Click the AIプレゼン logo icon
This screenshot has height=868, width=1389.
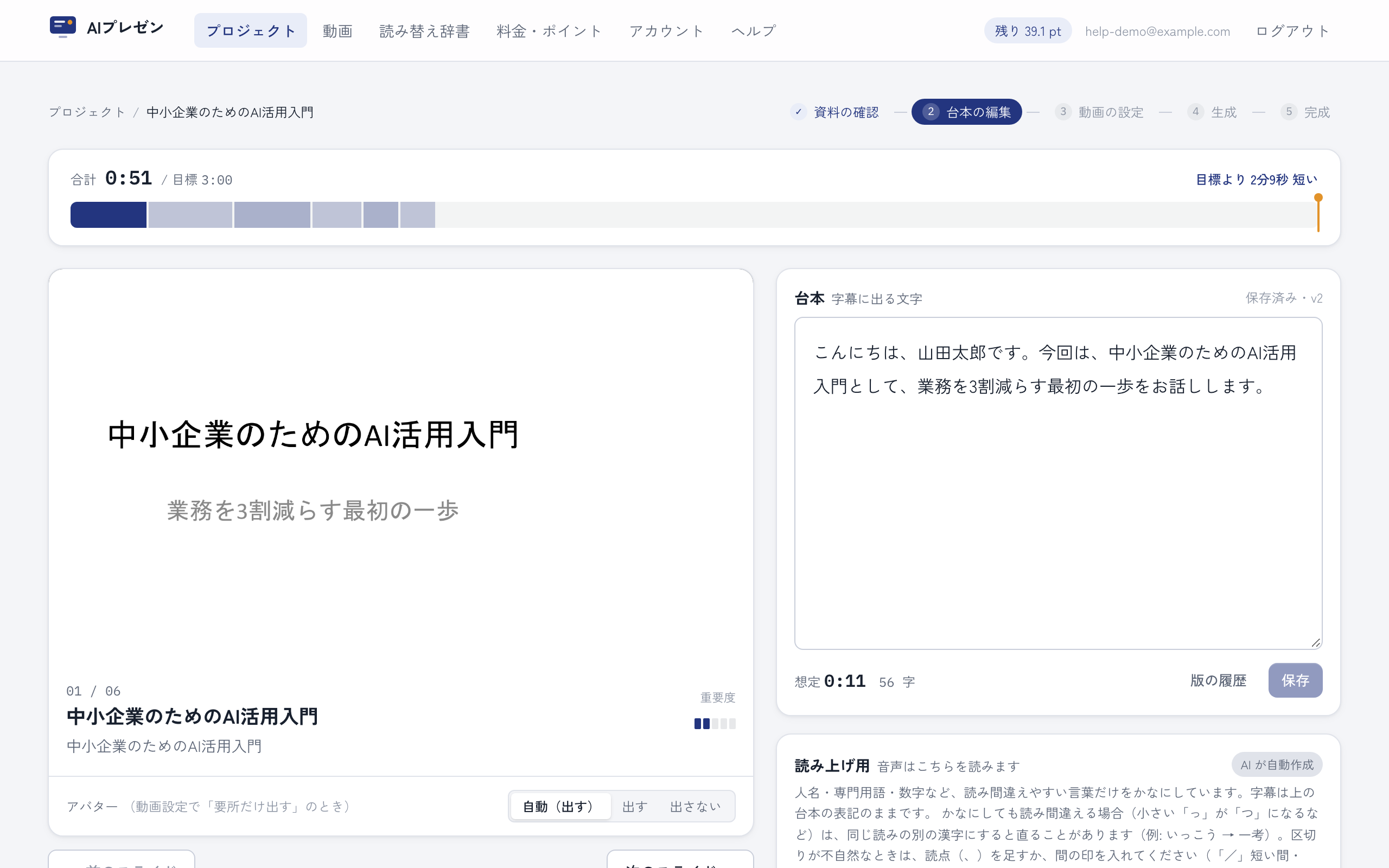pyautogui.click(x=63, y=27)
